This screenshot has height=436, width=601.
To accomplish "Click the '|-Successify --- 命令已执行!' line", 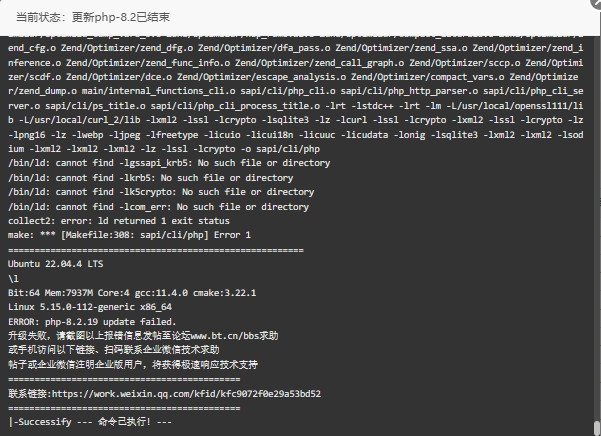I will (90, 422).
